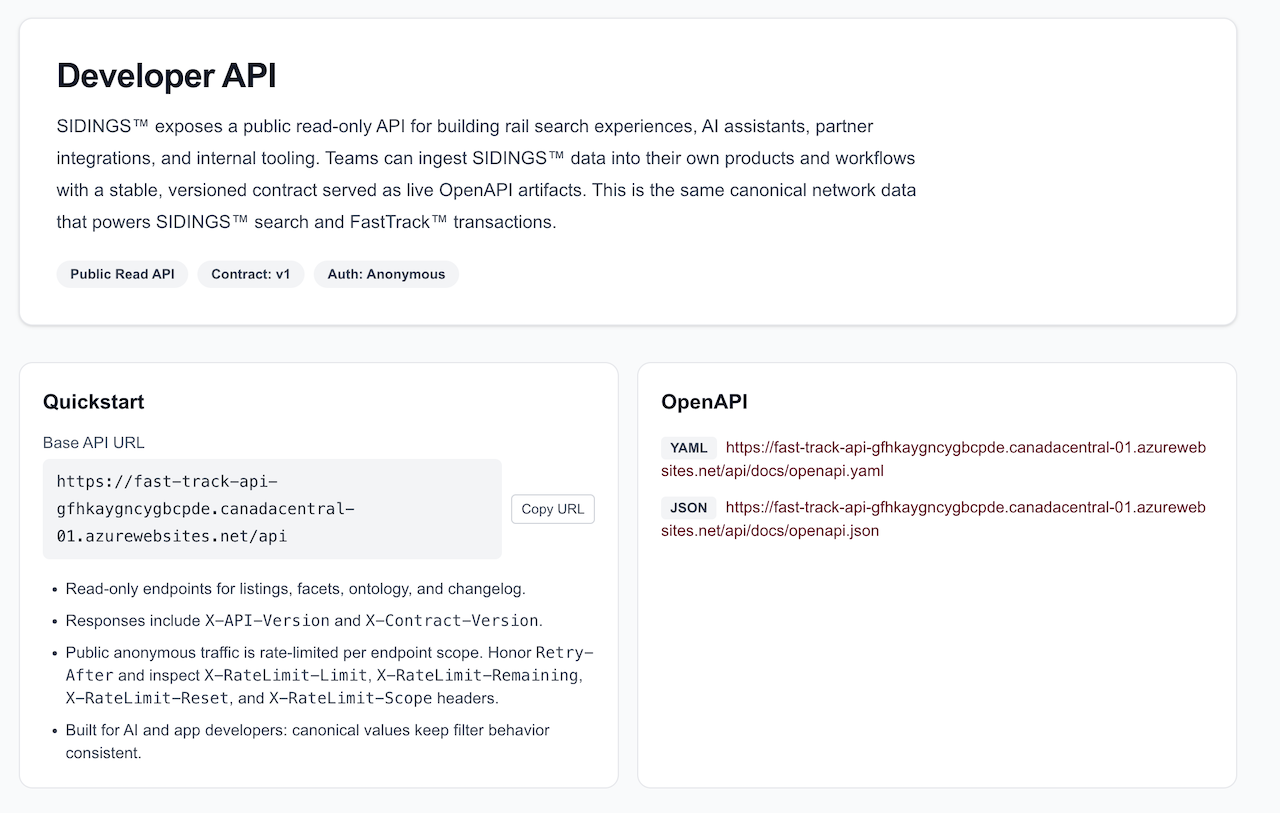This screenshot has height=813, width=1280.
Task: Click the Auth: Anonymous tag
Action: click(386, 274)
